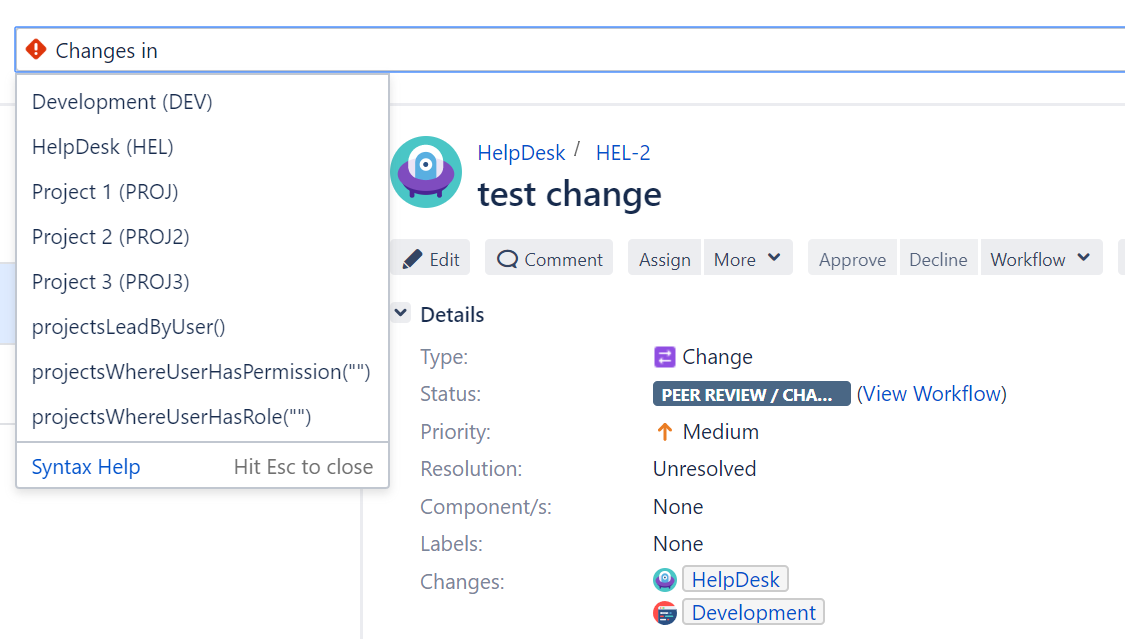
Task: Open the HelpDesk link in Changes
Action: coord(735,579)
